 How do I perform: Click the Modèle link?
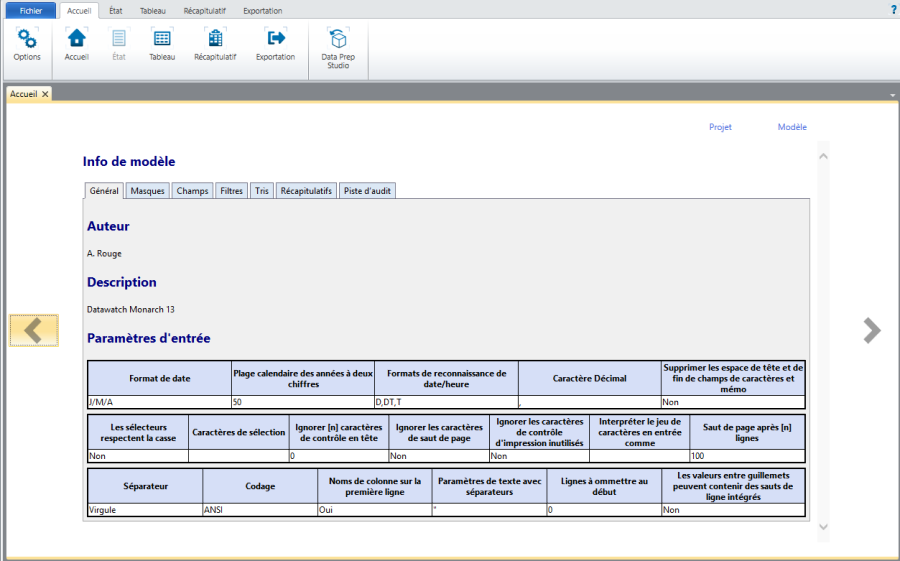(x=792, y=127)
